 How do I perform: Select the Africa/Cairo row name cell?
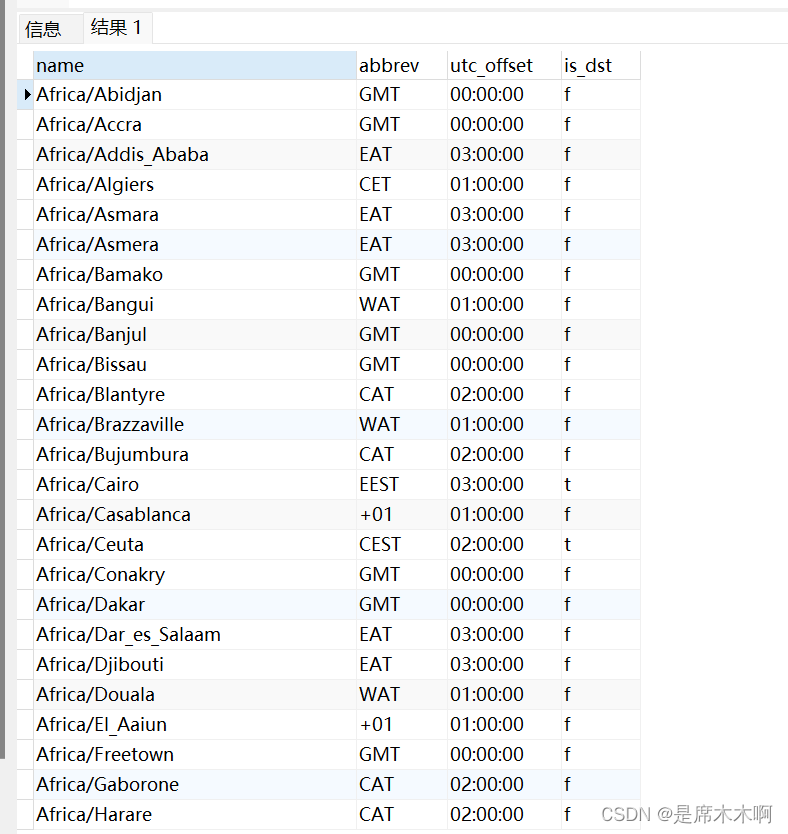click(195, 485)
